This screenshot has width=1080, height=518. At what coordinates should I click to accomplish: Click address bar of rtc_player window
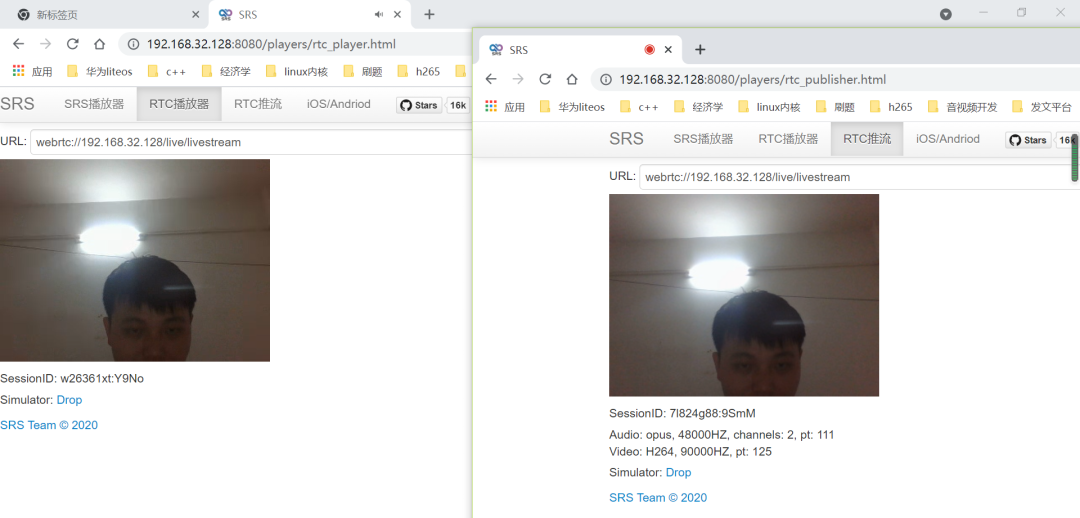coord(295,44)
